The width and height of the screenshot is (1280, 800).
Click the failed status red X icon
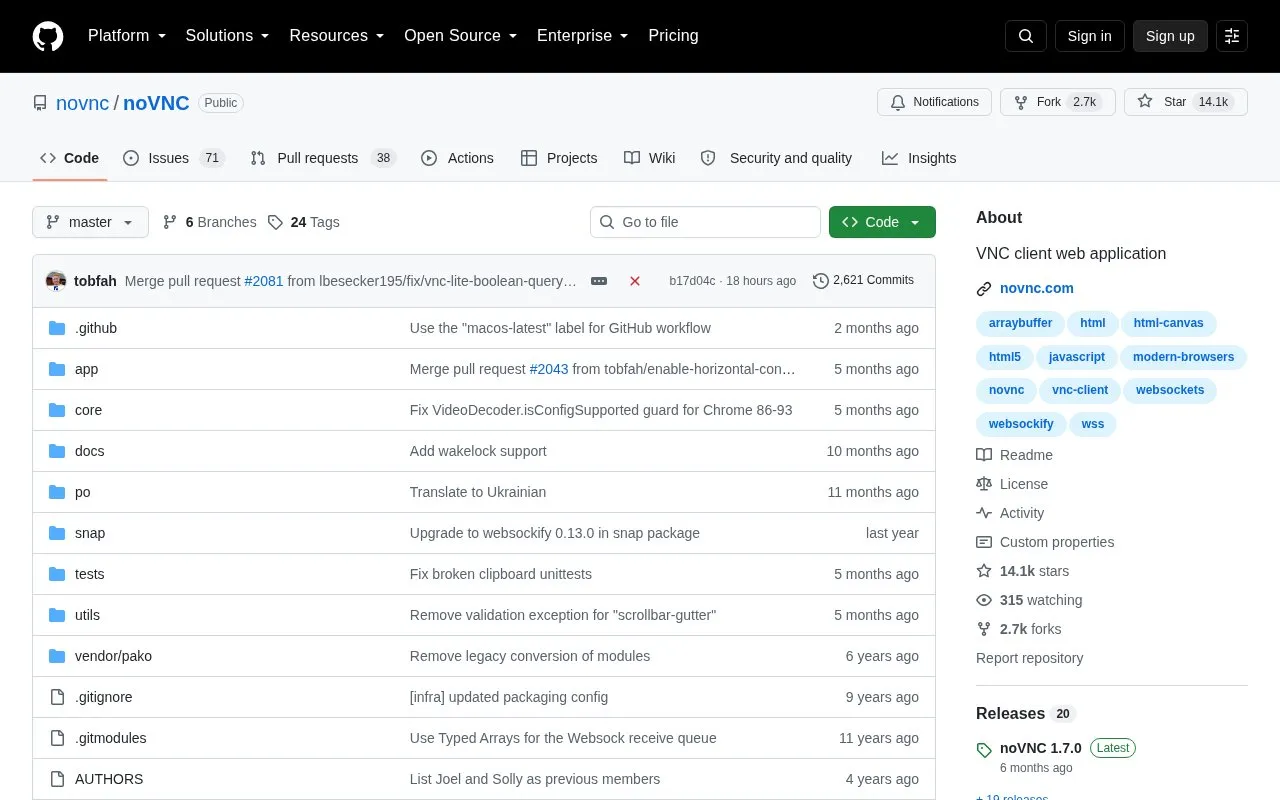click(635, 281)
